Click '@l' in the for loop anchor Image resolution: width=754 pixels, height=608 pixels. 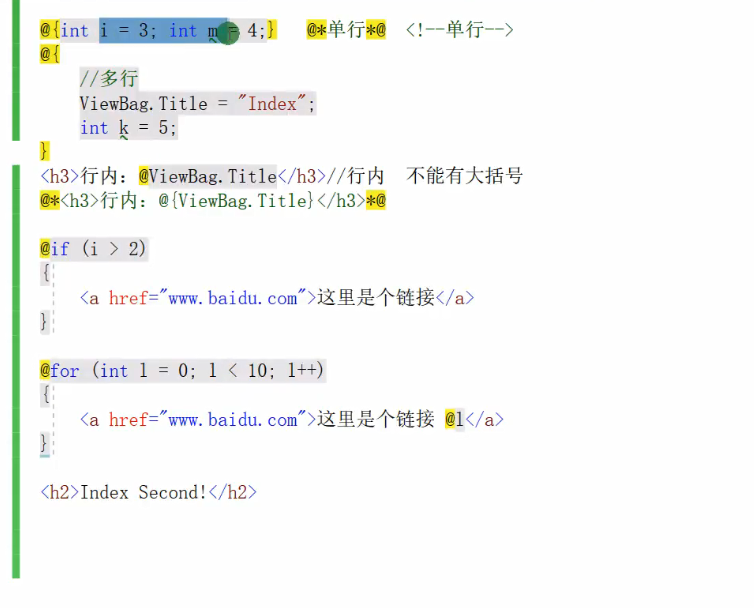coord(454,419)
